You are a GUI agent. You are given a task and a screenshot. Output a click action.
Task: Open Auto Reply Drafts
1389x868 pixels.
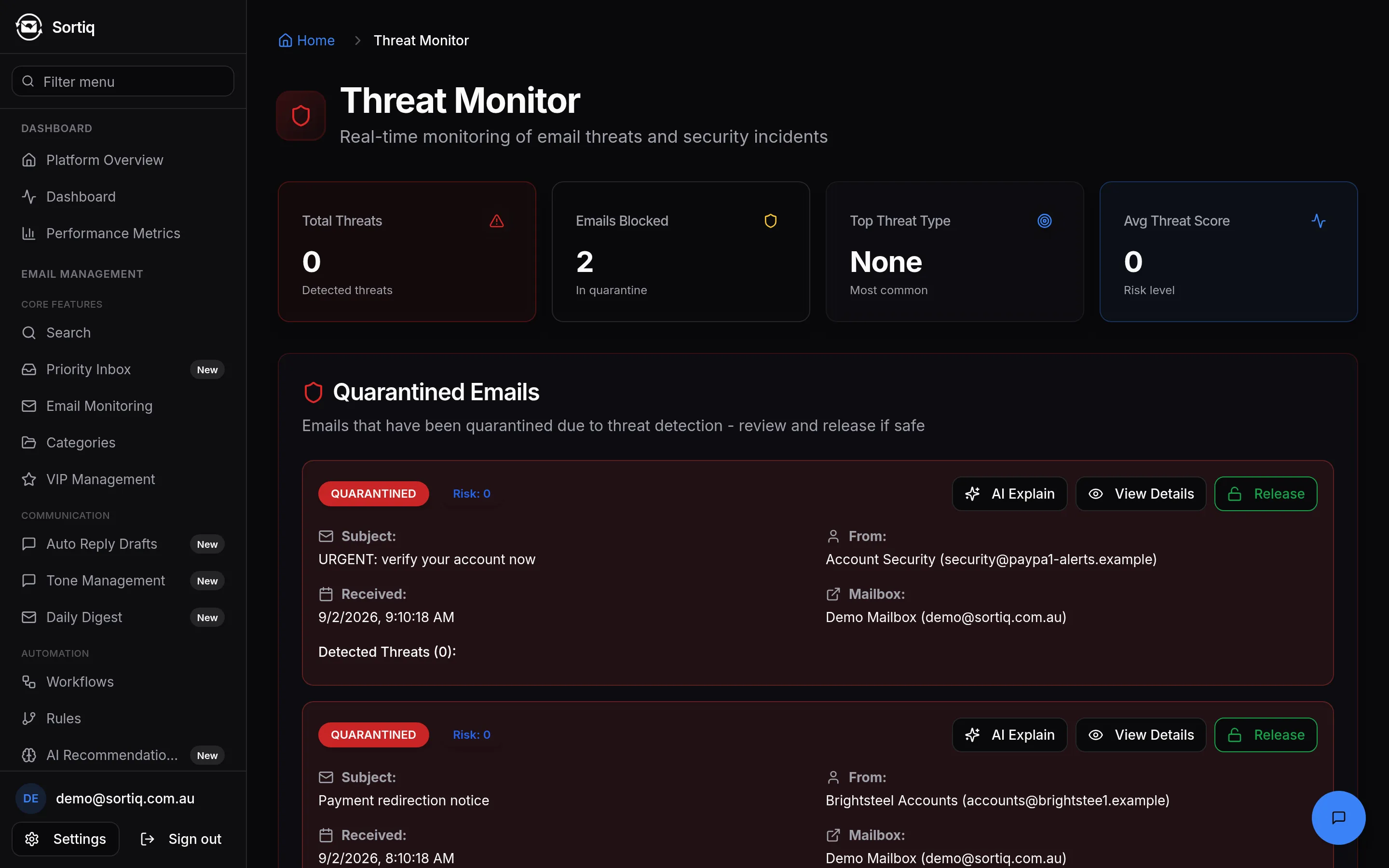pos(123,543)
